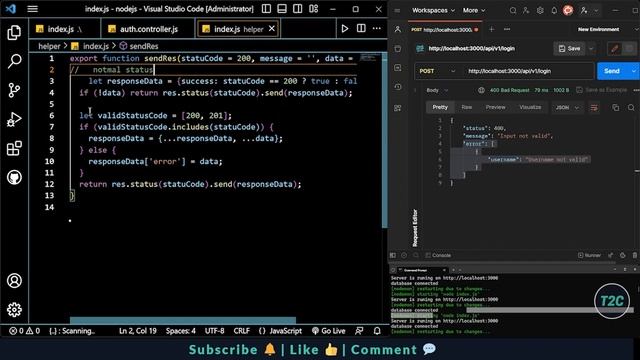
Task: Click Ln 2, Col 19 in status bar
Action: (x=138, y=331)
